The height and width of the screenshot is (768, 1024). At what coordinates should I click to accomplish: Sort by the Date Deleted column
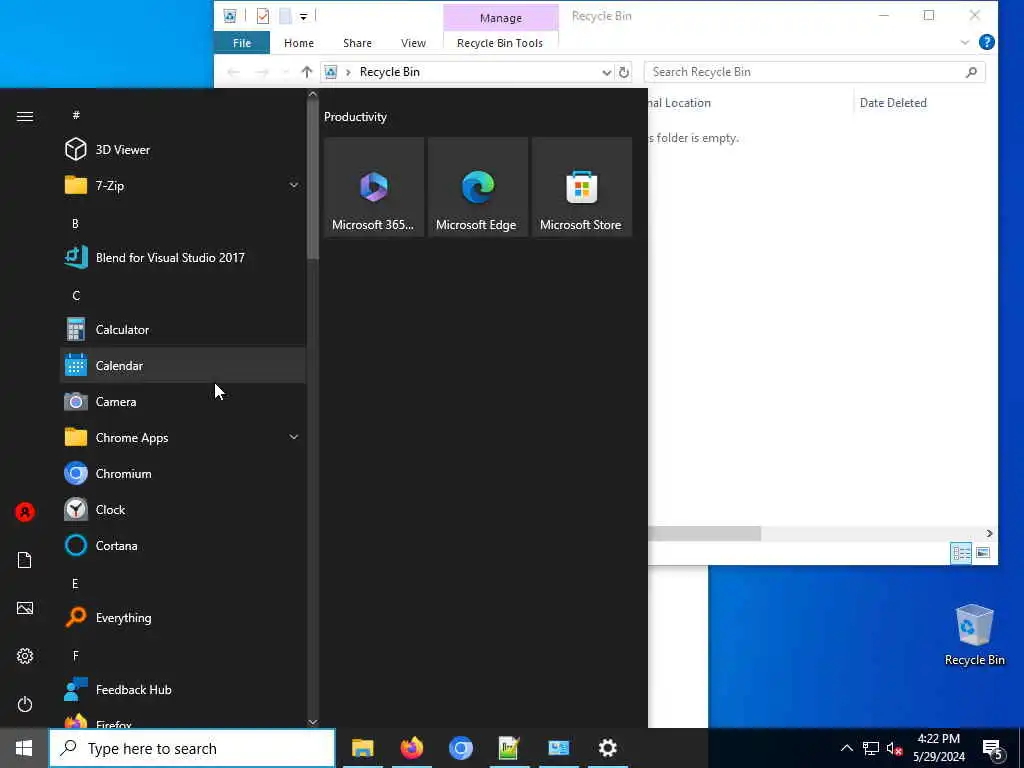pos(893,103)
